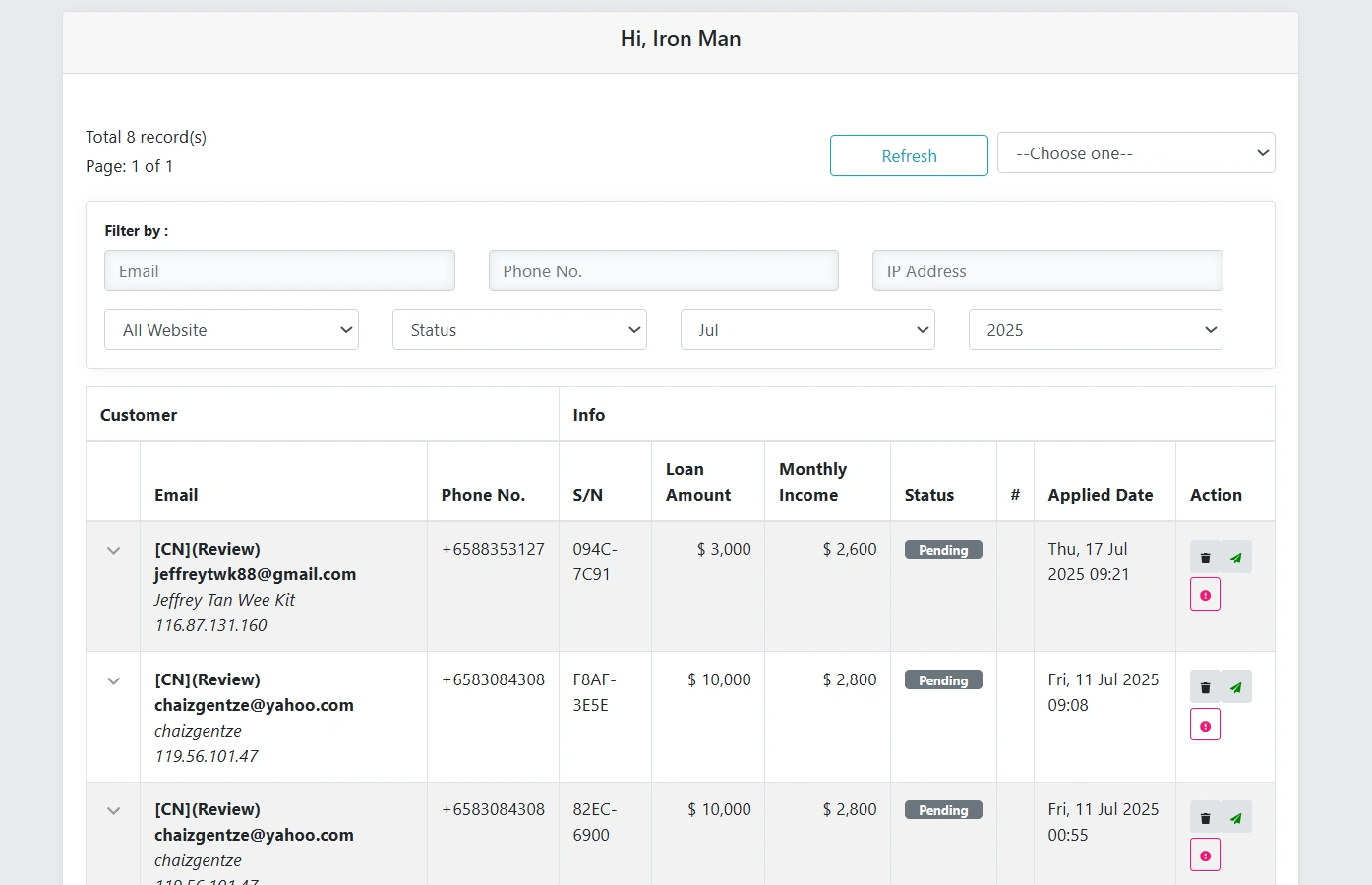1372x885 pixels.
Task: Click pink exclamation icon for S/N F8AF-3E5E
Action: pos(1205,725)
